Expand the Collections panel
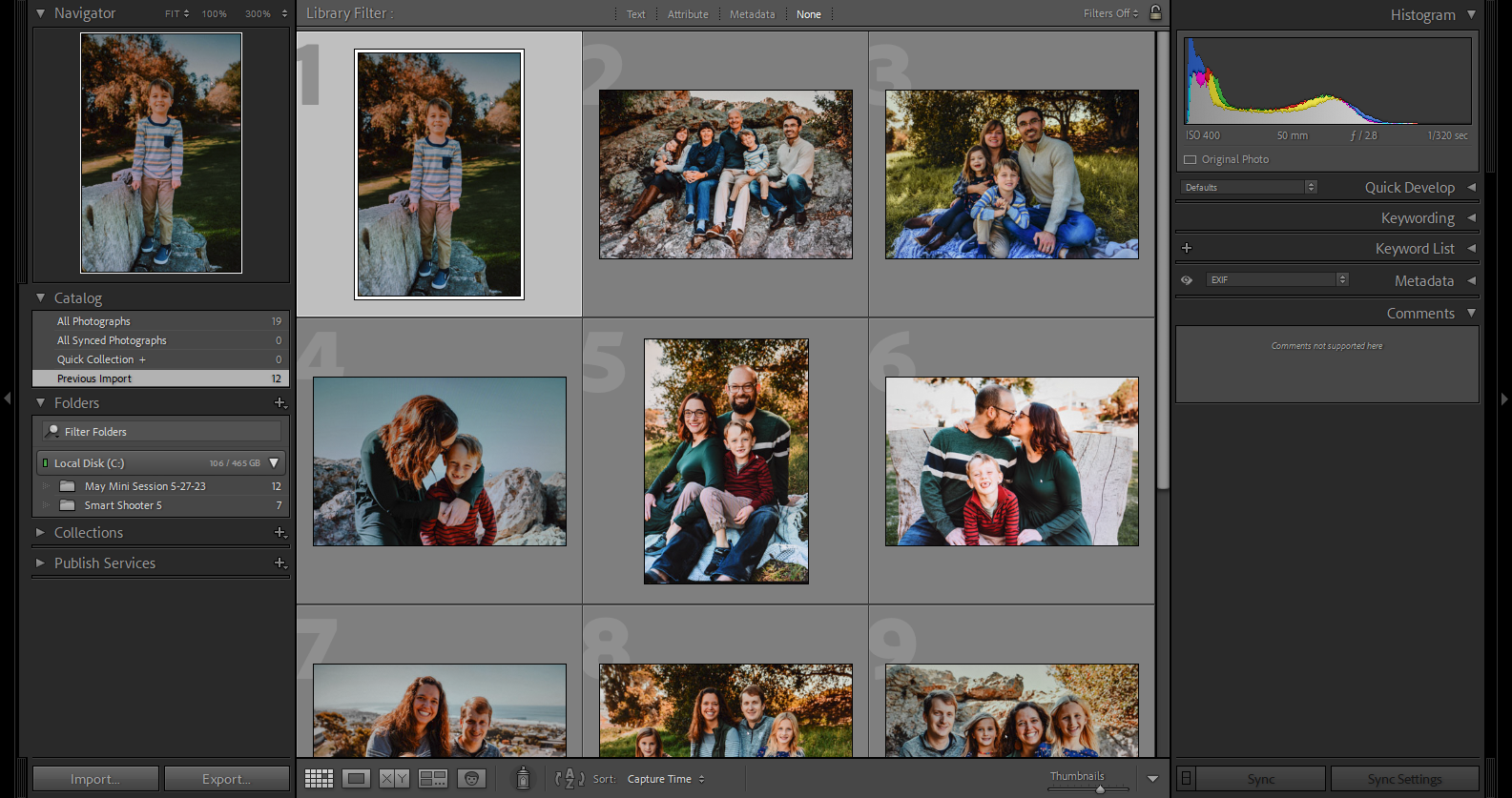 tap(40, 533)
